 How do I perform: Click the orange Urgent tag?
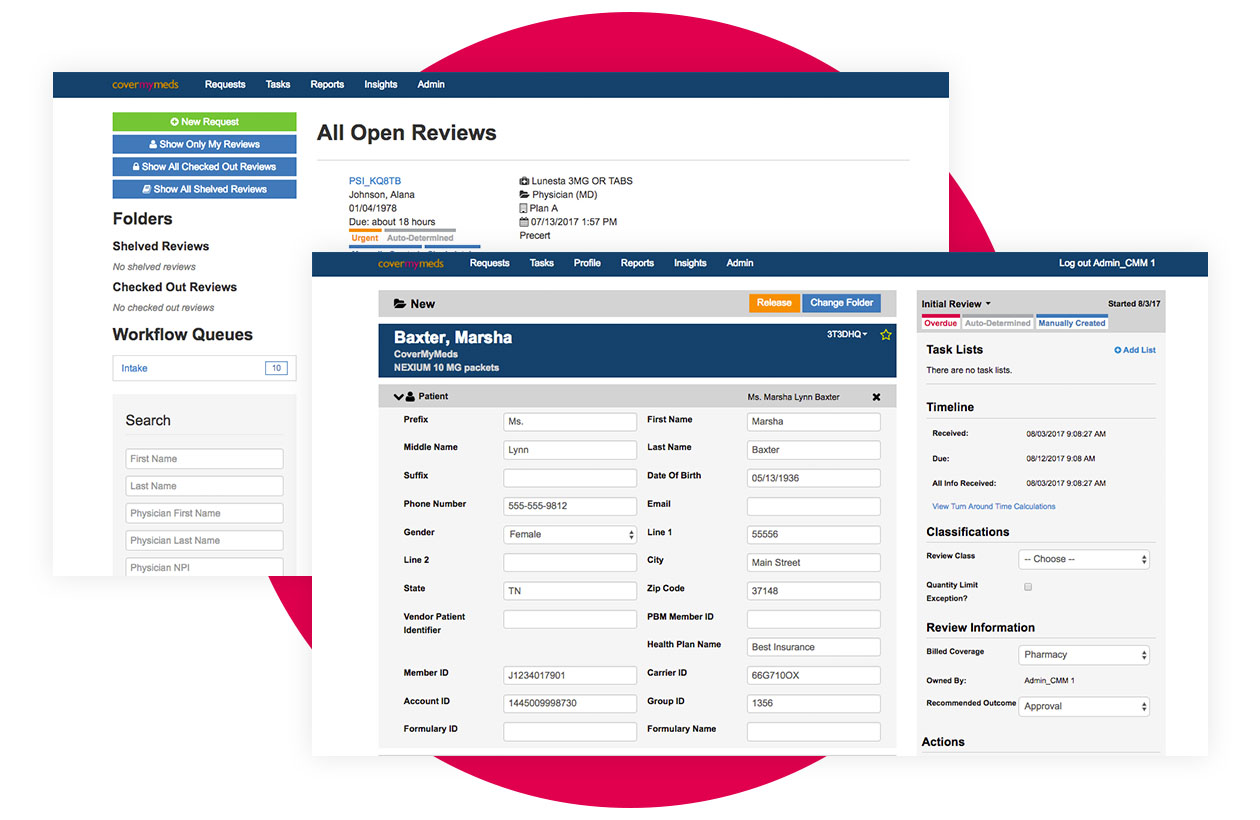point(365,238)
